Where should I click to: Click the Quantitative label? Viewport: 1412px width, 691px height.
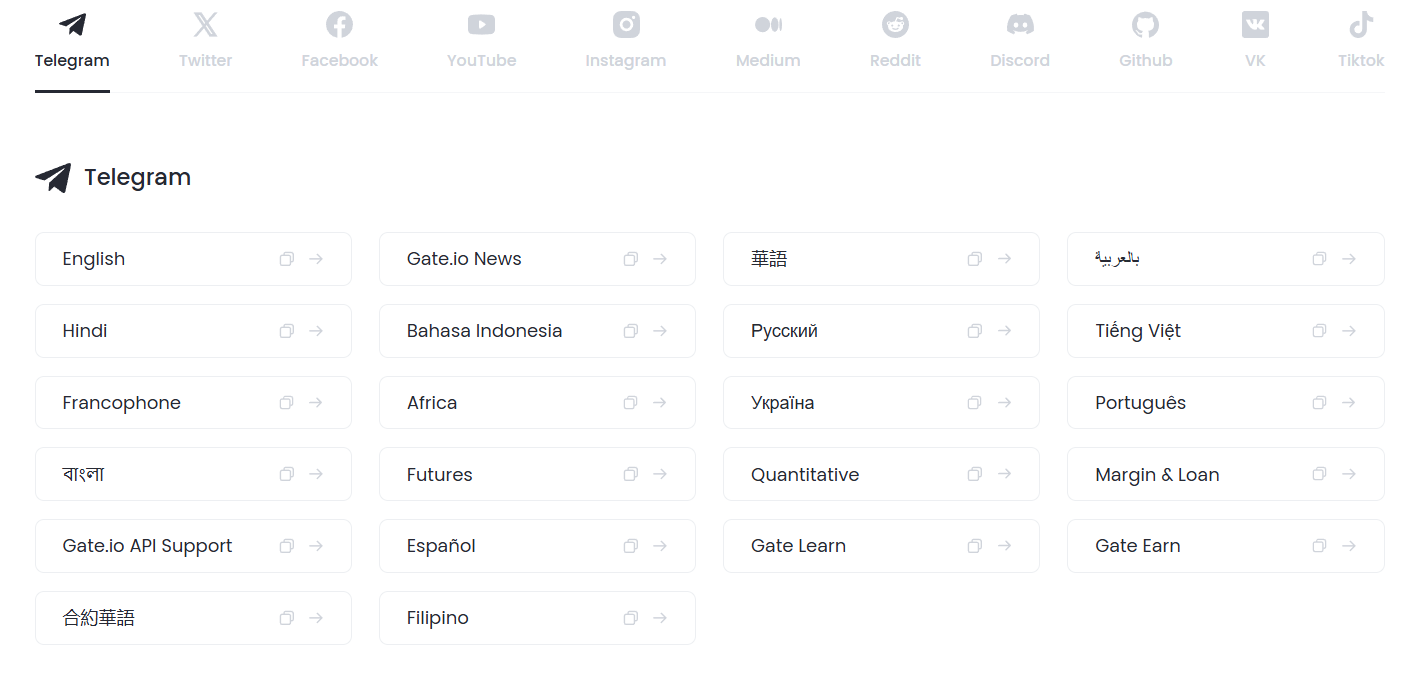[x=805, y=475]
